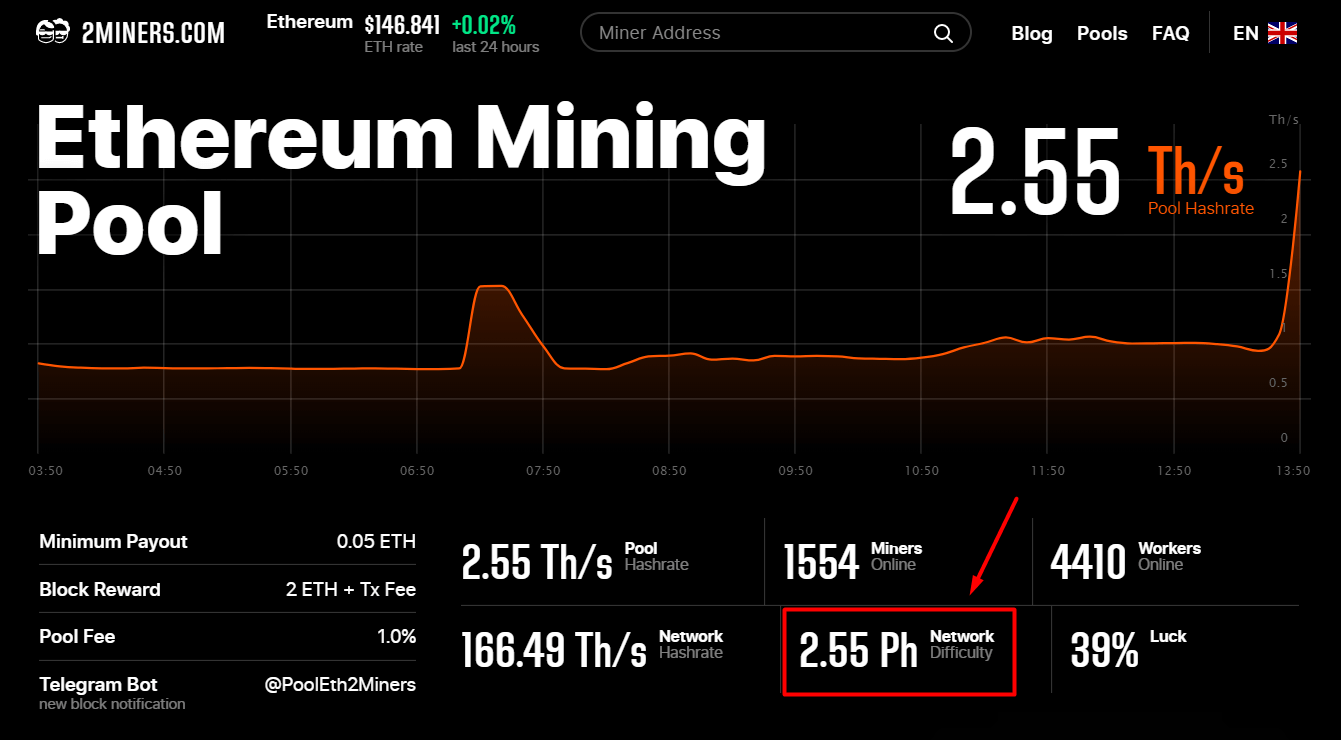
Task: Click the hashrate peak near 07:30 on chart
Action: click(x=493, y=287)
